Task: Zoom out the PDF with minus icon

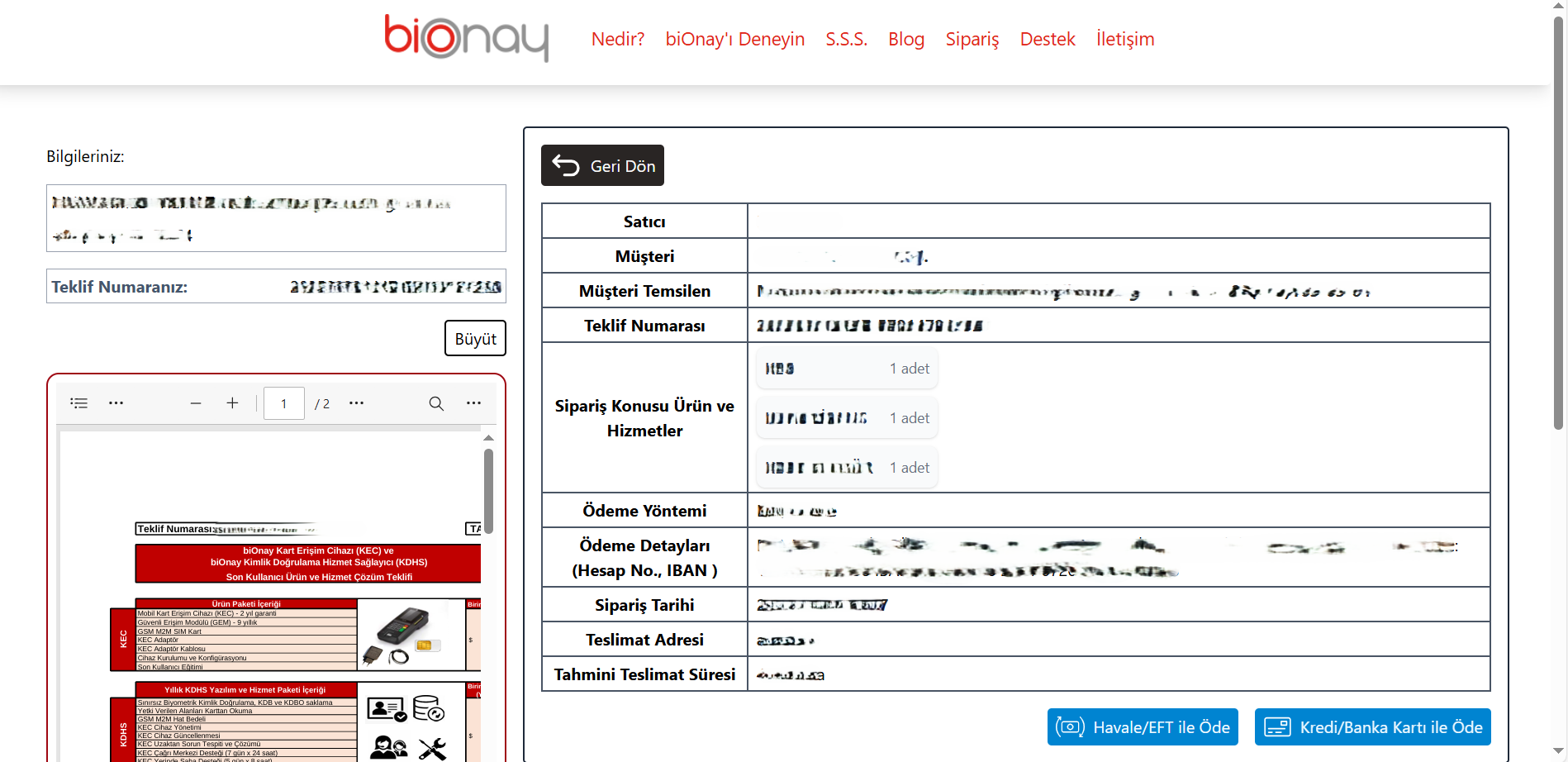Action: 196,403
